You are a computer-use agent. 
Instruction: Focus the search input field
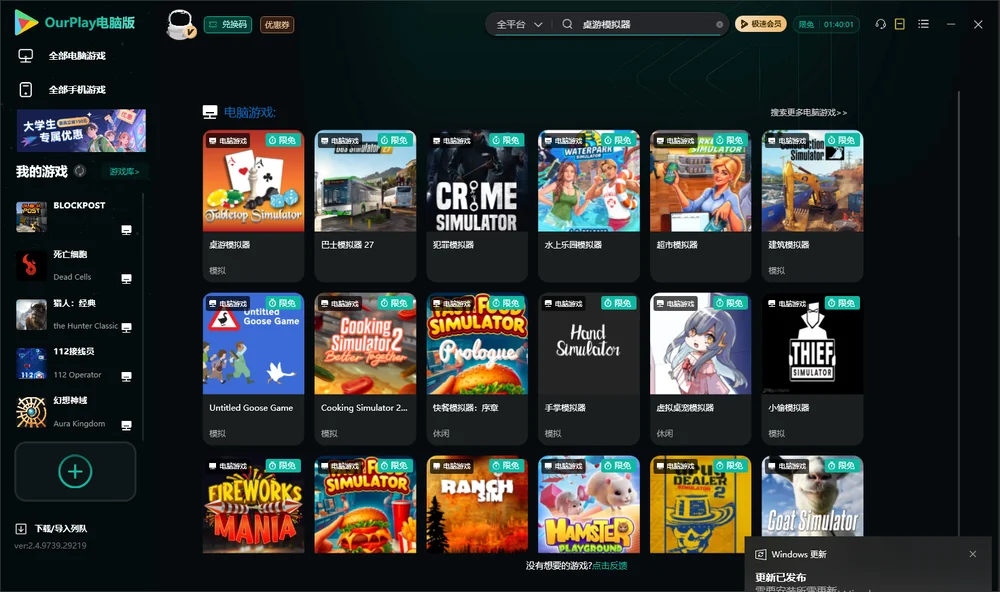point(645,24)
